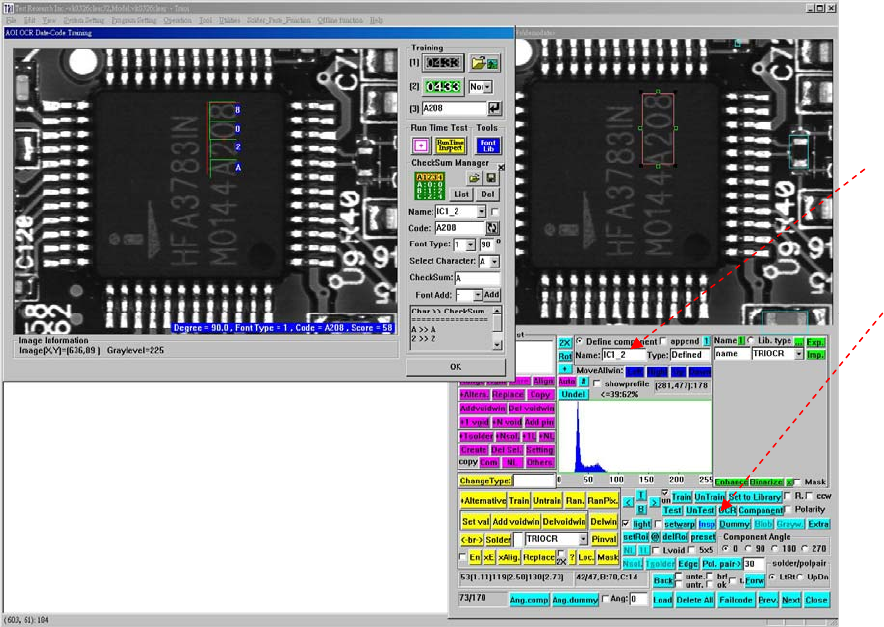Click the cyan OCR button
Viewport: 884px width, 627px height.
pos(727,510)
